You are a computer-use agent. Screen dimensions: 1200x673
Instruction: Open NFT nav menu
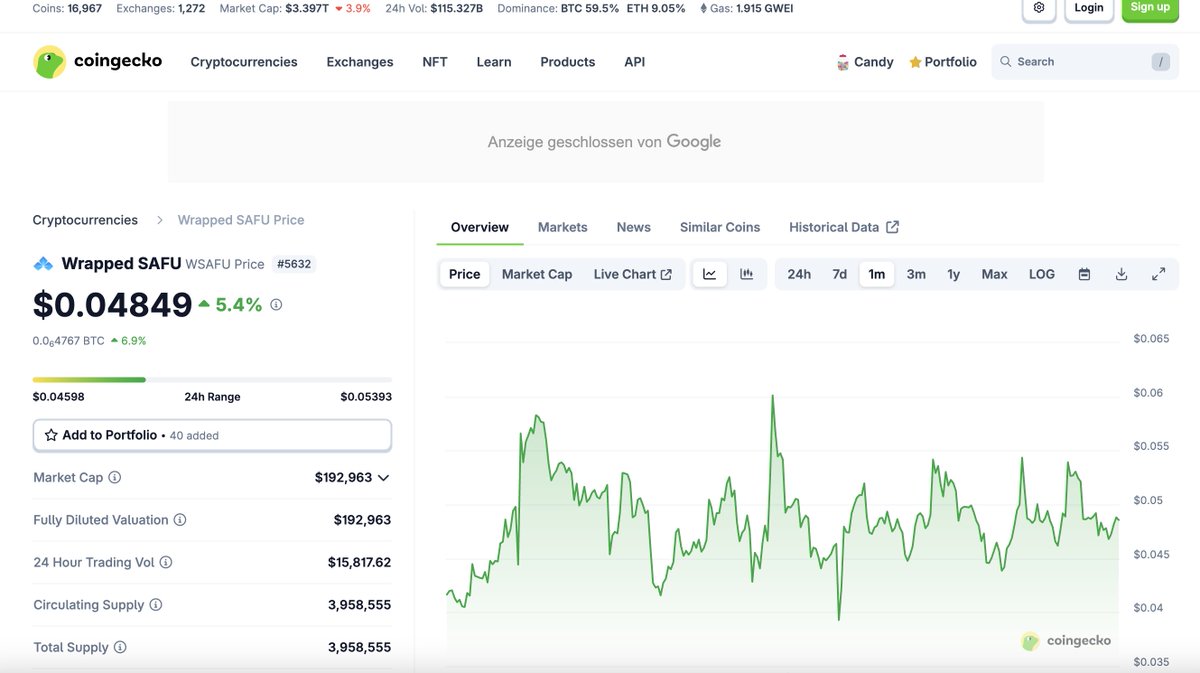coord(435,62)
